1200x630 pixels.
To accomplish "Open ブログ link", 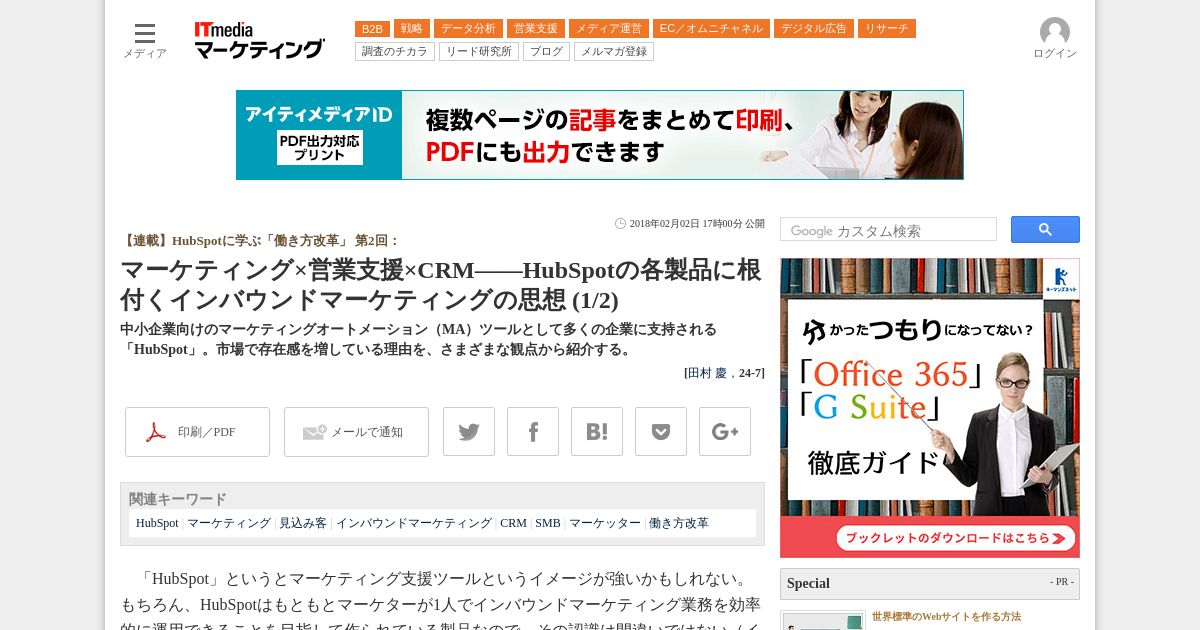I will point(546,52).
